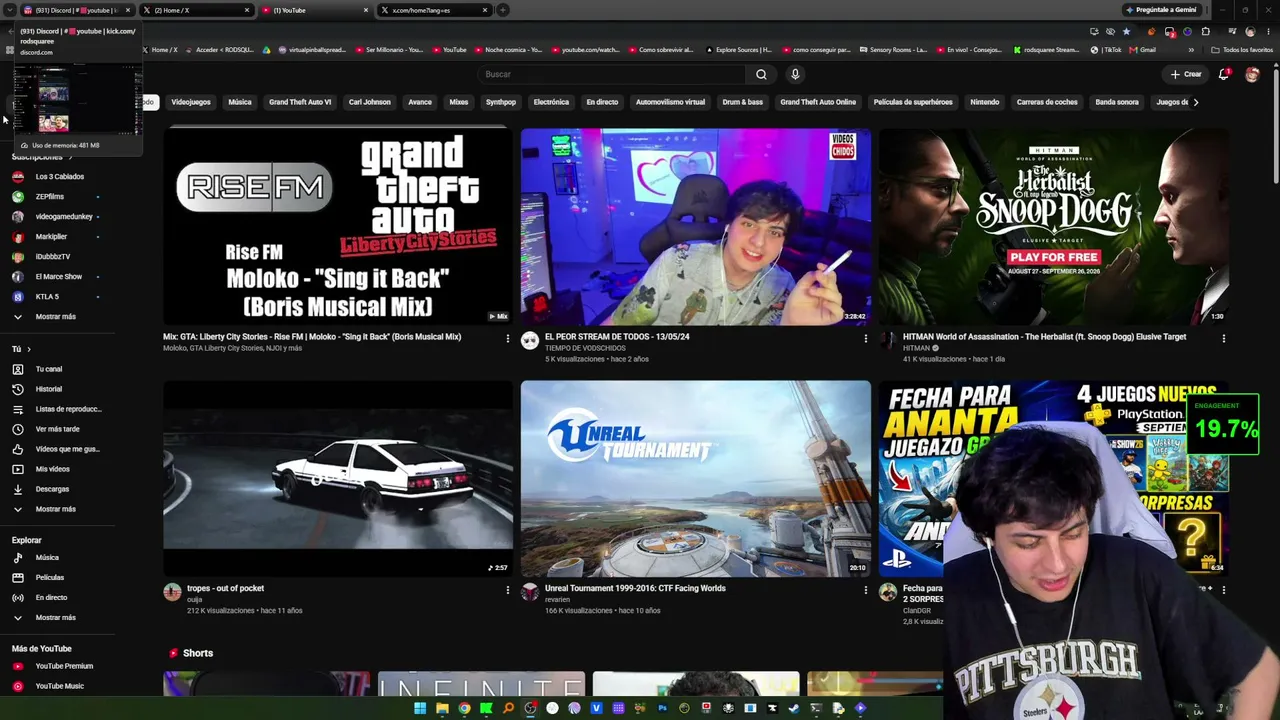Screen dimensions: 1280x720
Task: Play EL PEOR STREAM DE TODOS thumbnail
Action: [696, 227]
